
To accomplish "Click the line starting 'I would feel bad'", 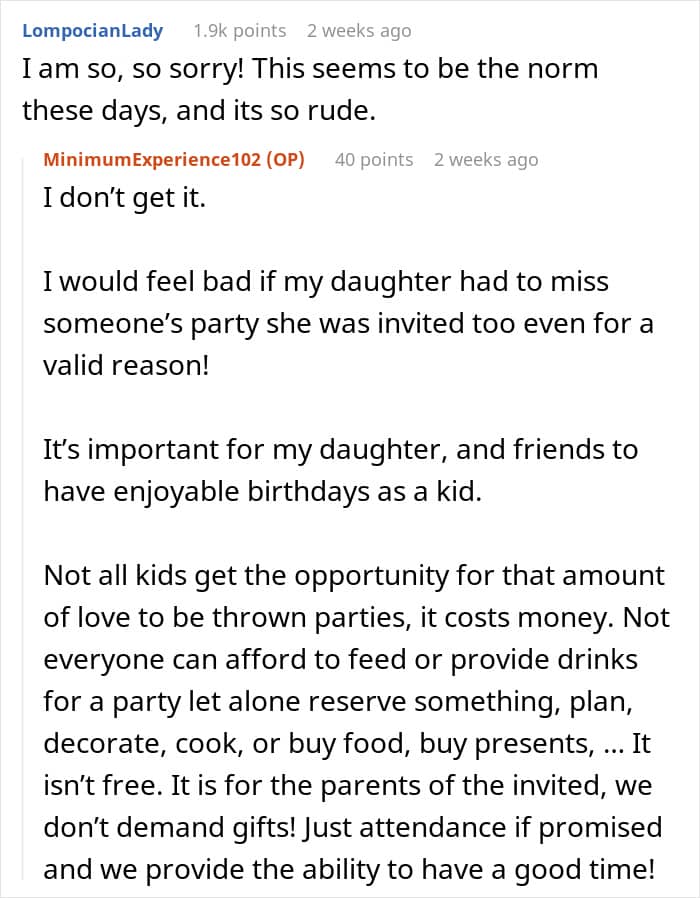I will coord(326,282).
